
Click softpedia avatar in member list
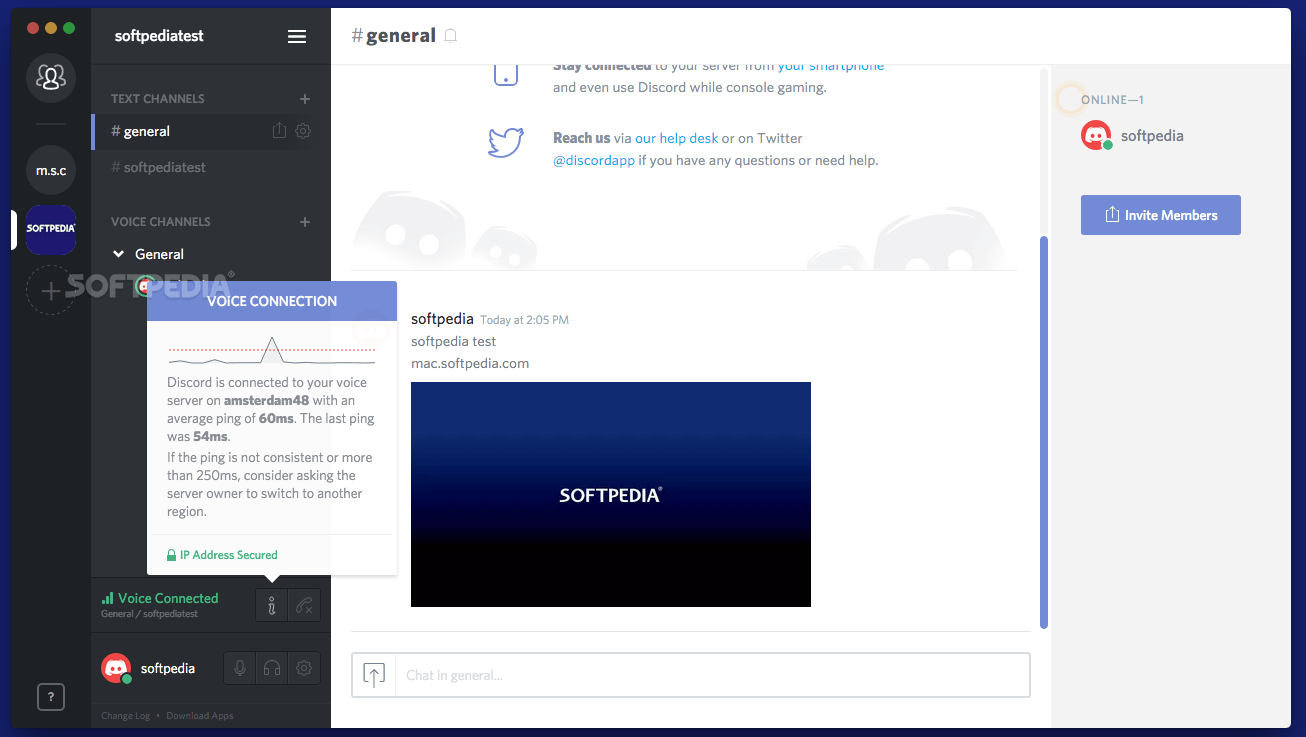point(1097,136)
